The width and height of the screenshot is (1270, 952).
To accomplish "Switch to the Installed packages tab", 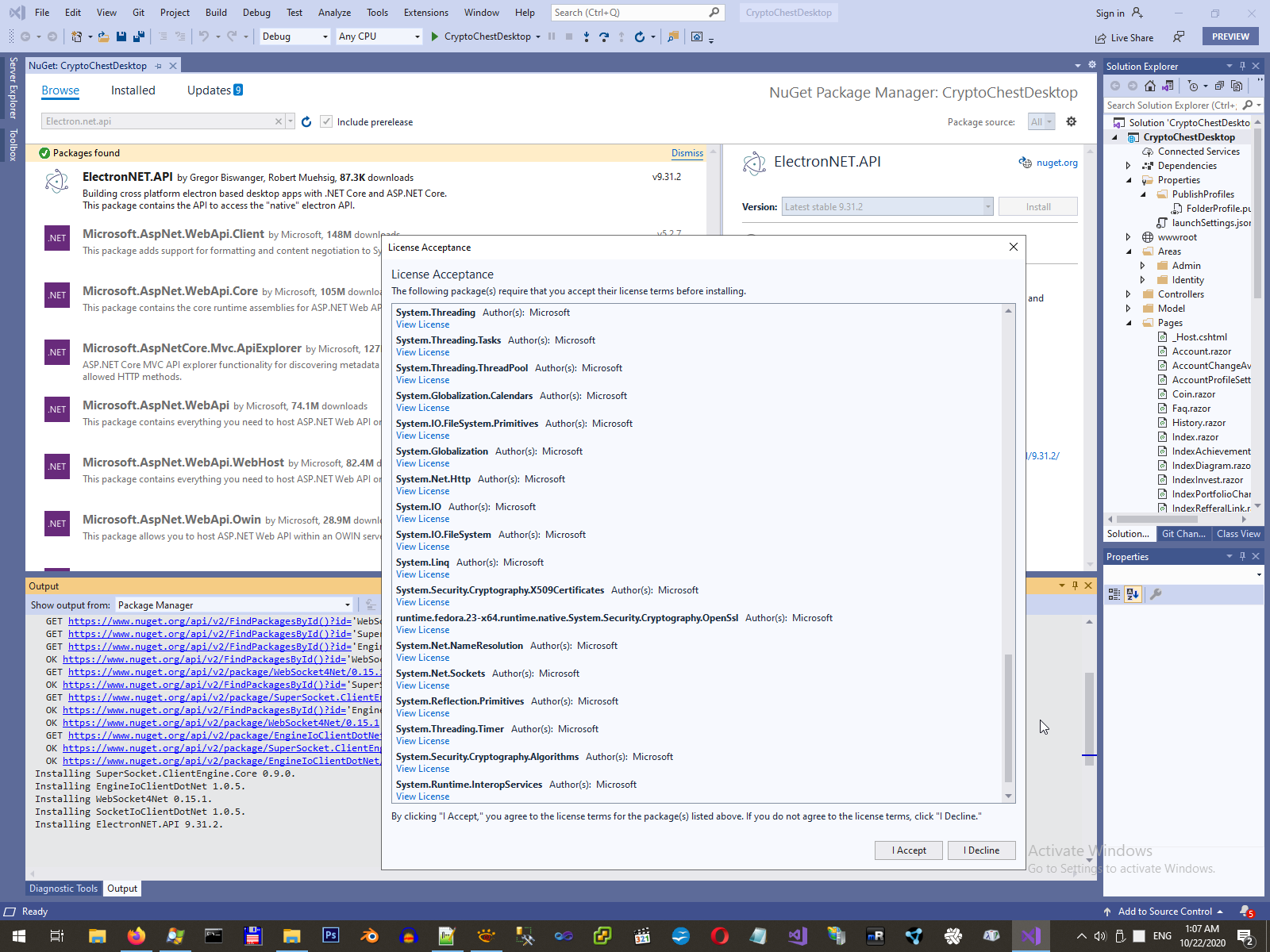I will (x=133, y=90).
